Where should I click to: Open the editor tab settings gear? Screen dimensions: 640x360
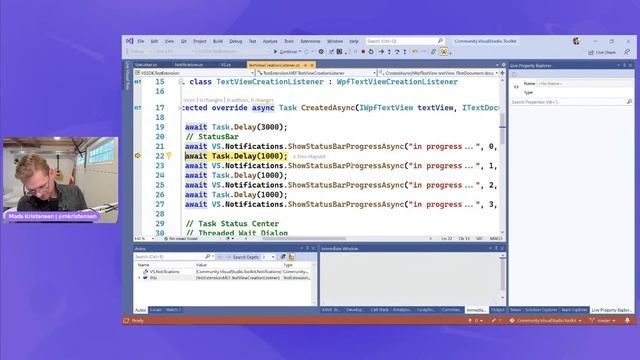coord(503,65)
